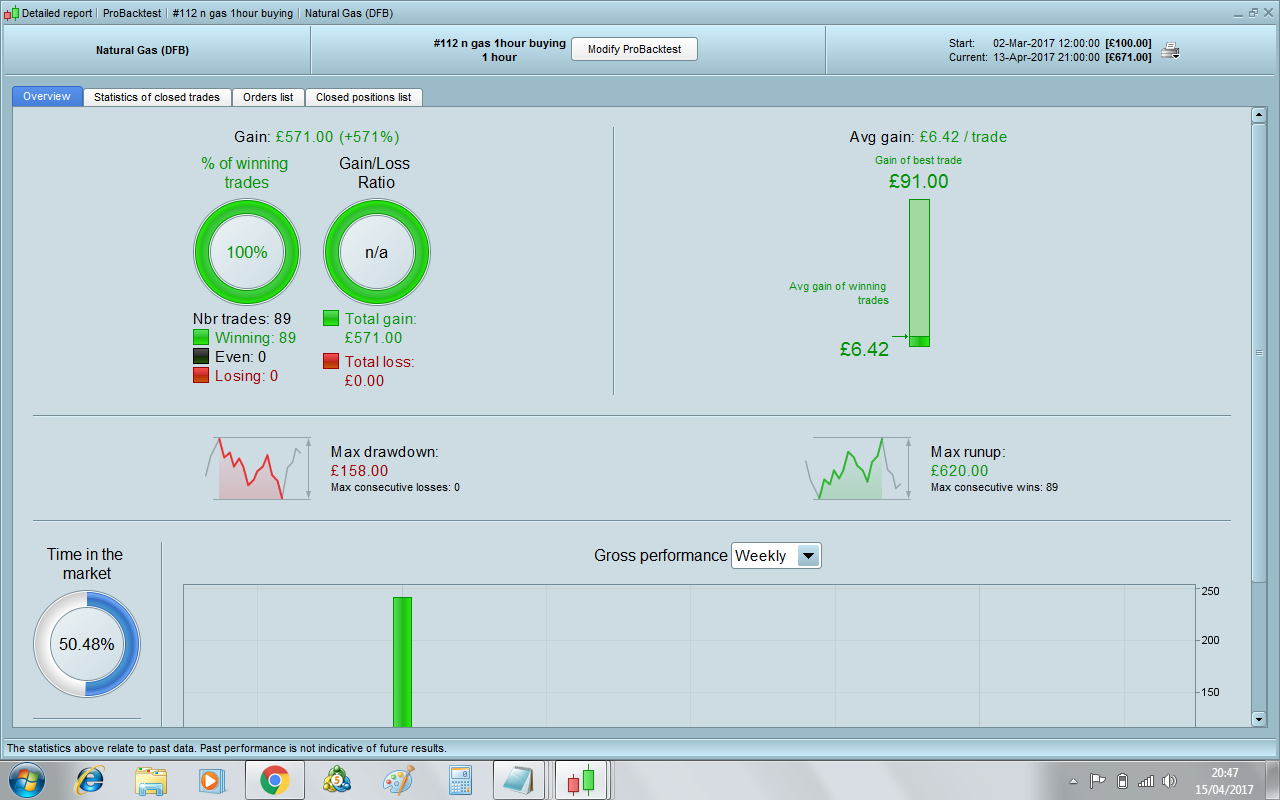Restore down the Detailed report window
The width and height of the screenshot is (1280, 800).
tap(1252, 13)
